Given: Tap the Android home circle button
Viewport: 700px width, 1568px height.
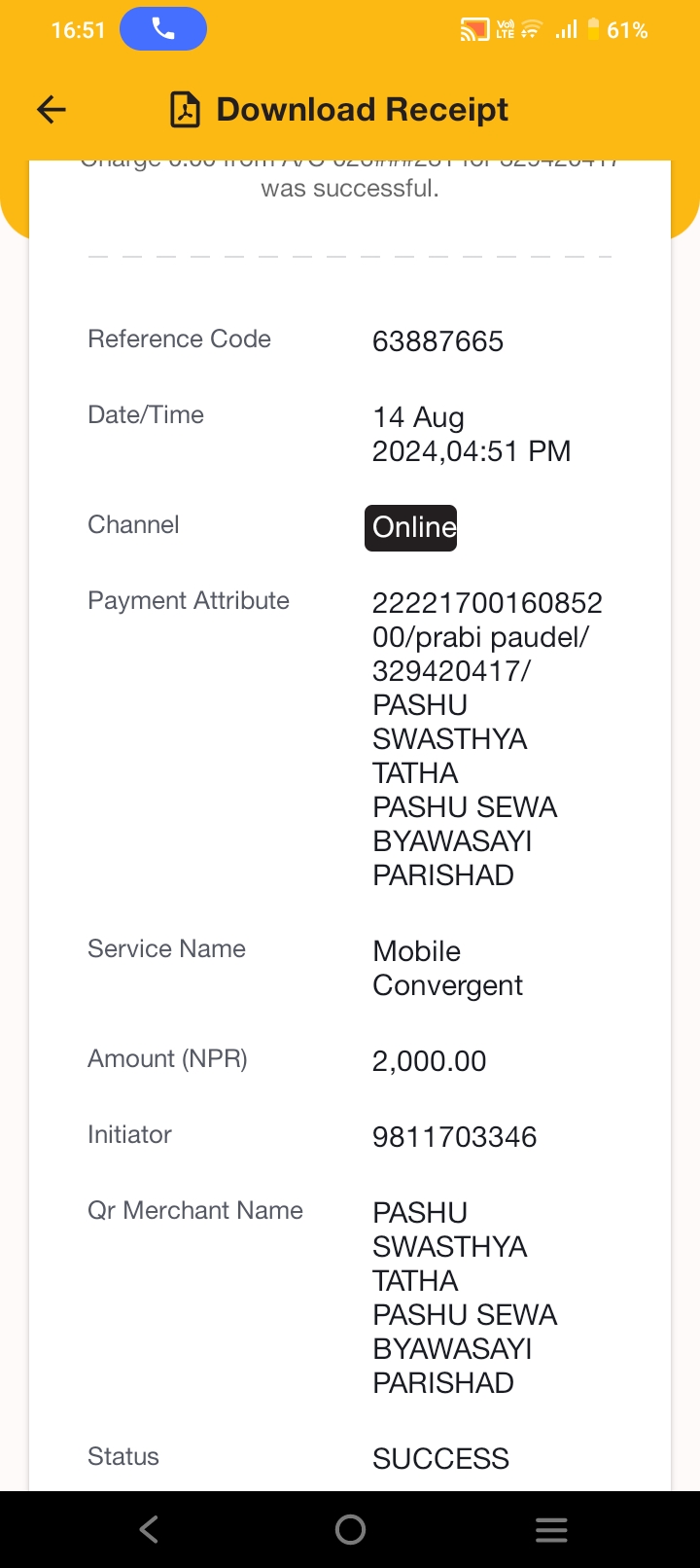Looking at the screenshot, I should click(x=350, y=1529).
